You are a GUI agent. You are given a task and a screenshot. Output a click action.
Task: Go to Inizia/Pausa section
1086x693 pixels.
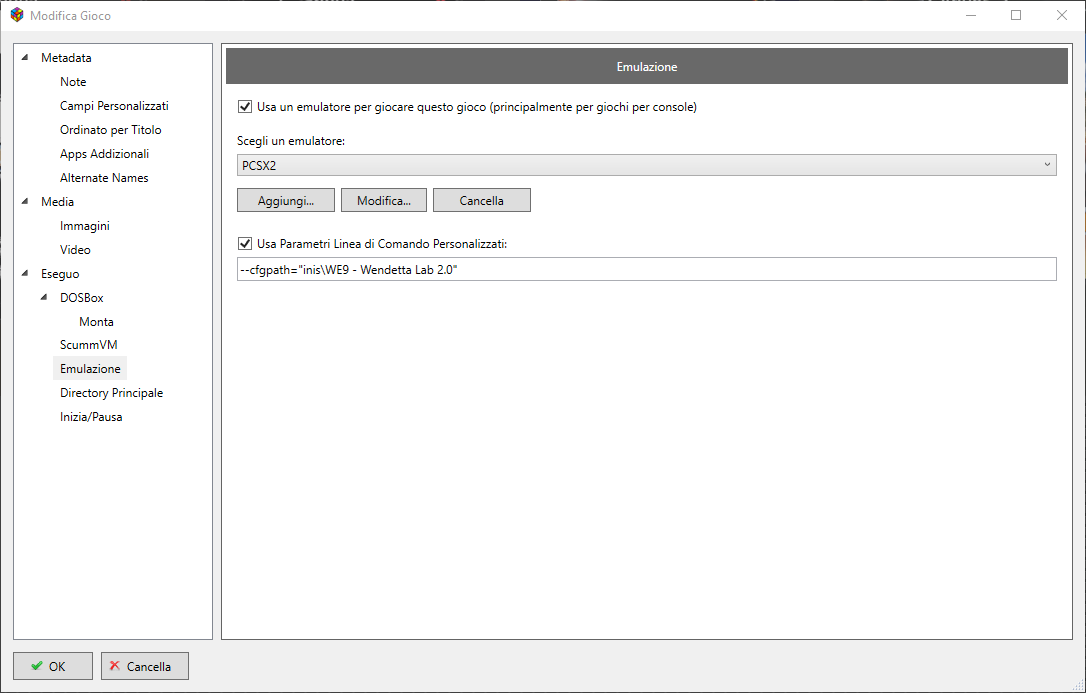pos(91,417)
